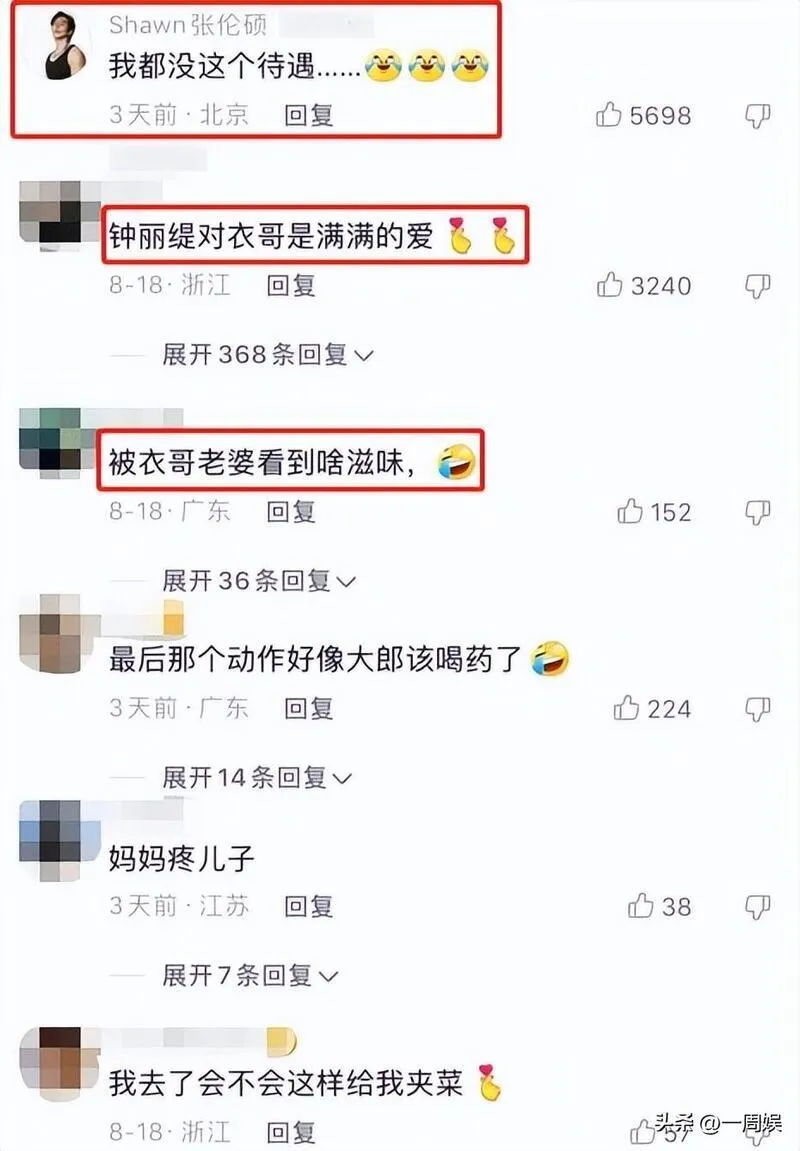This screenshot has height=1151, width=800.
Task: Dislike the 妈妈疼儿子 comment
Action: tap(757, 907)
